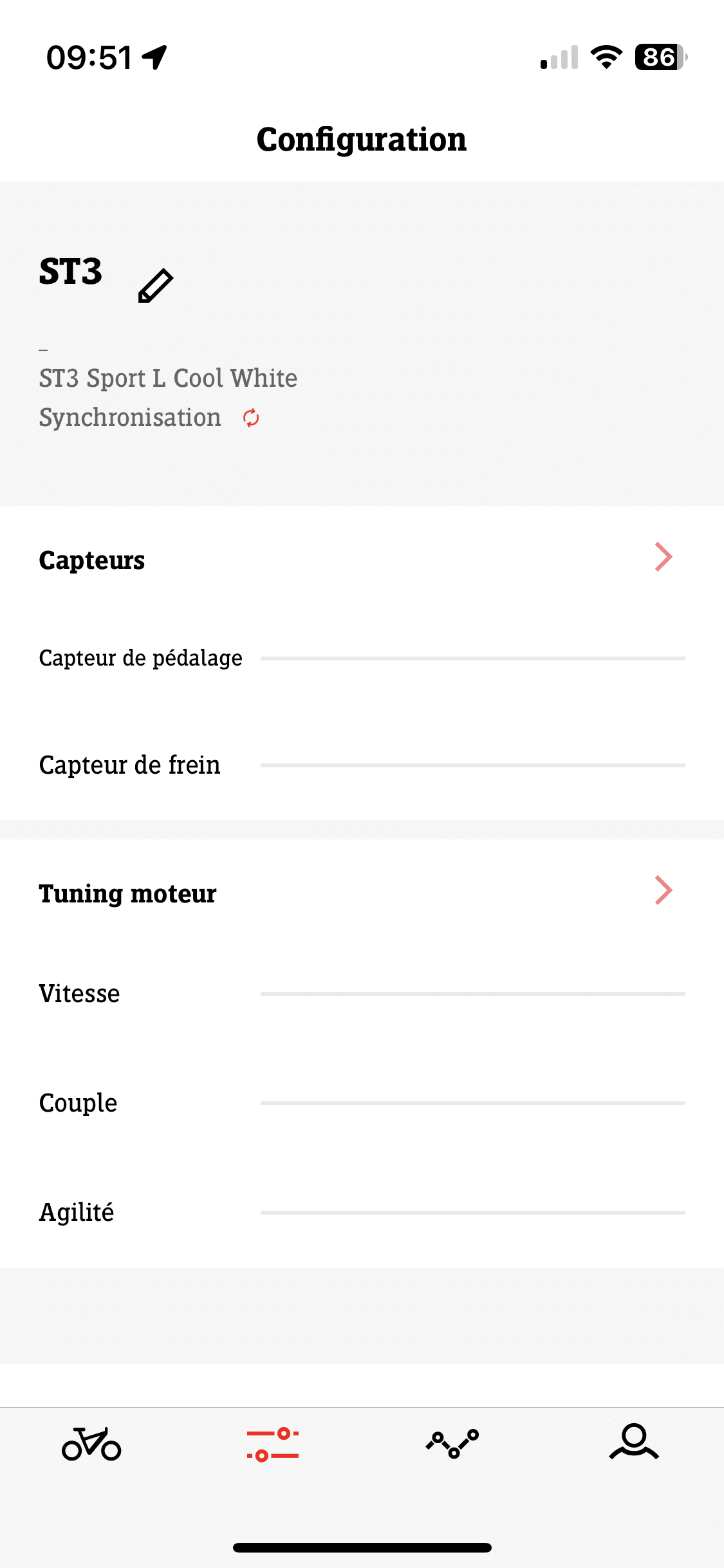Tap the Wi-Fi status icon
The width and height of the screenshot is (724, 1568).
click(606, 57)
